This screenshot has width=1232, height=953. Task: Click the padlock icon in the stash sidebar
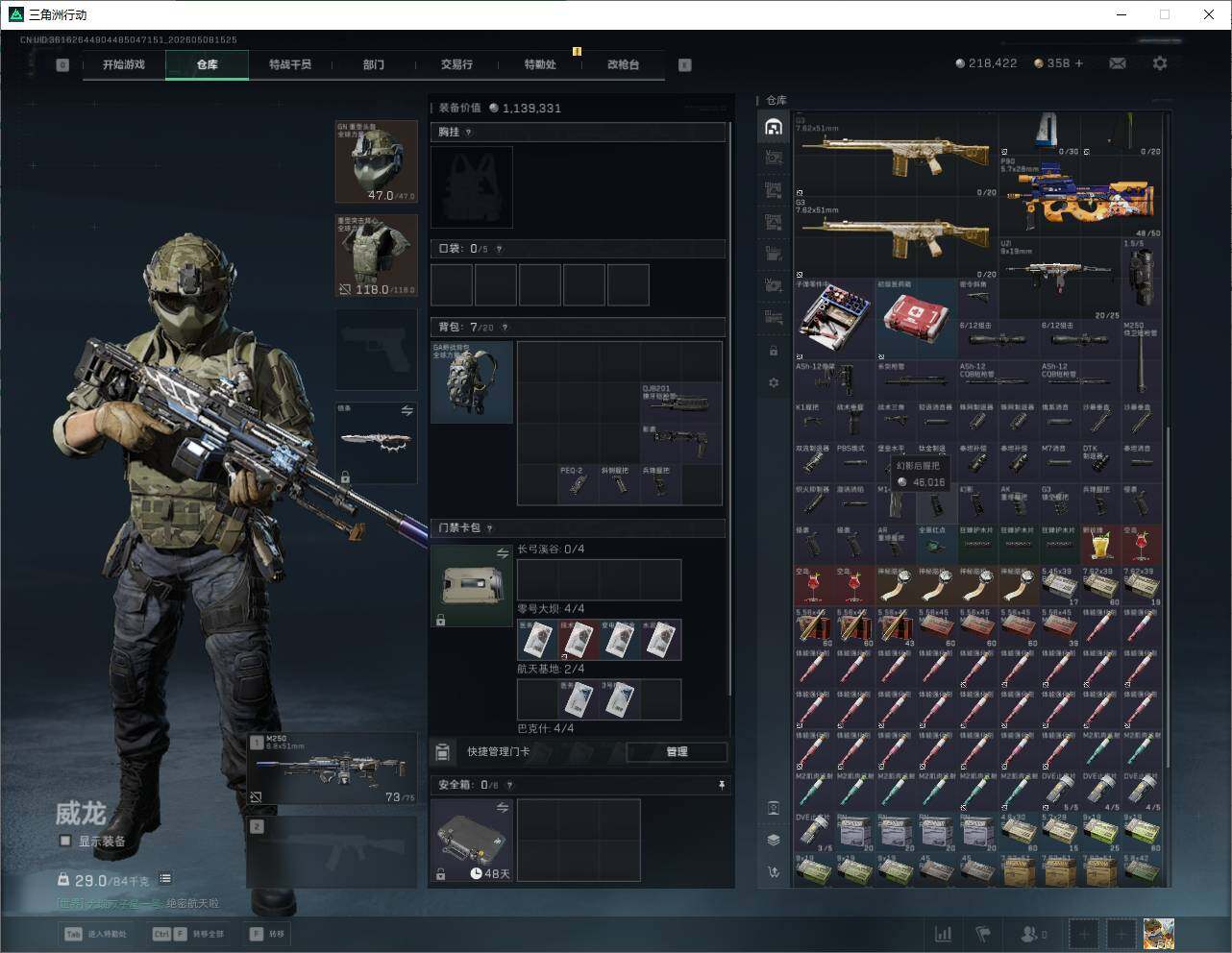[774, 352]
